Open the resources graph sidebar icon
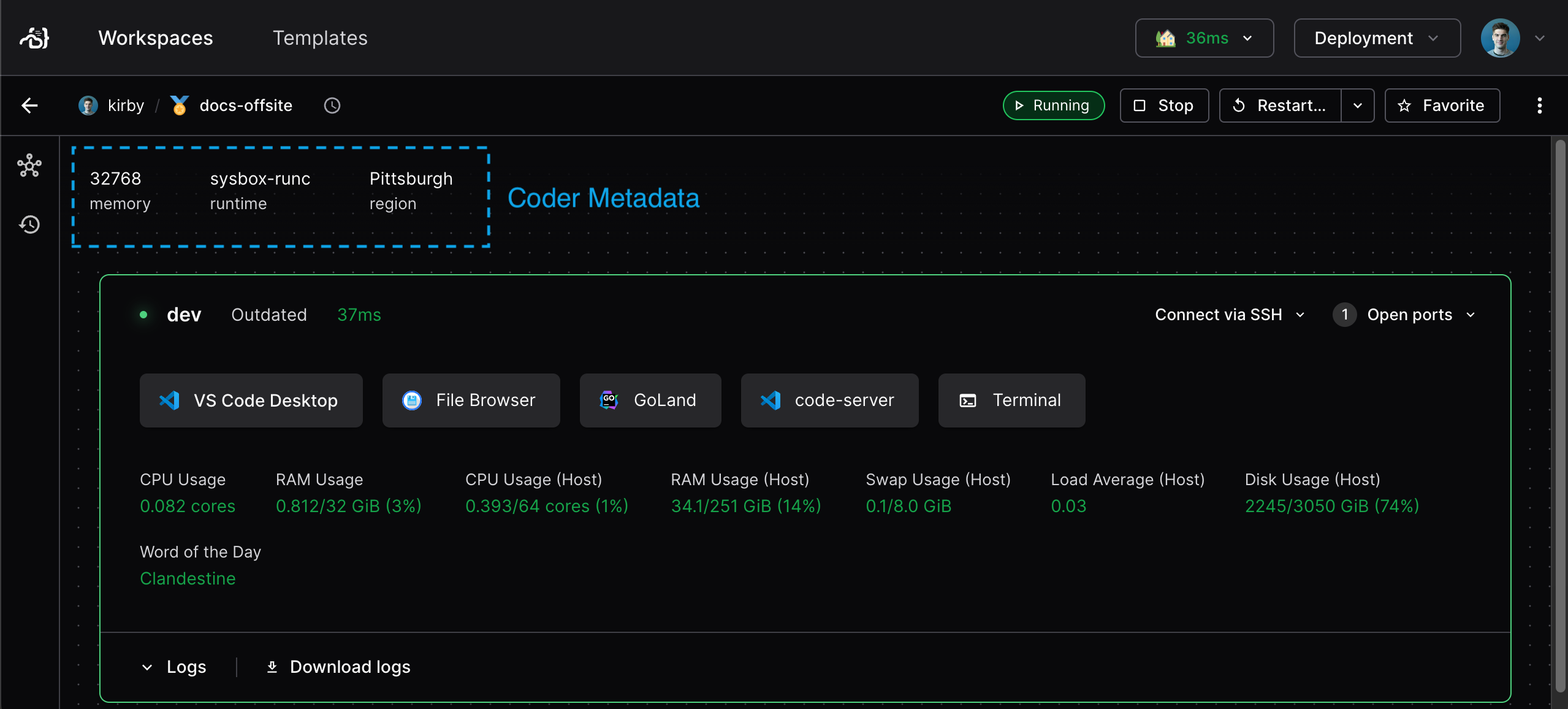Screen dimensions: 1568x709 [29, 166]
